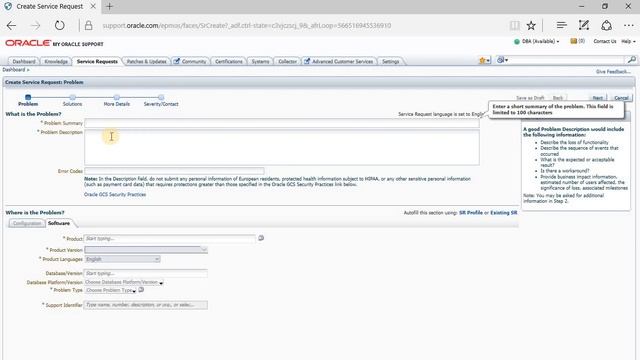
Task: Click the magnifier search button
Action: click(x=631, y=60)
